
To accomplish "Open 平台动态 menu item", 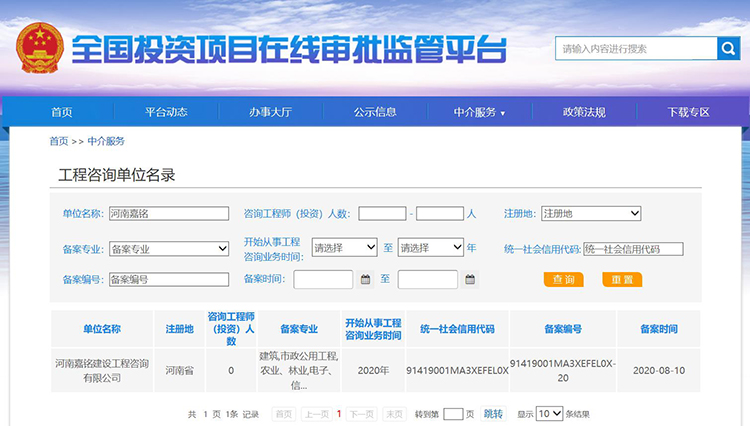I will (166, 112).
